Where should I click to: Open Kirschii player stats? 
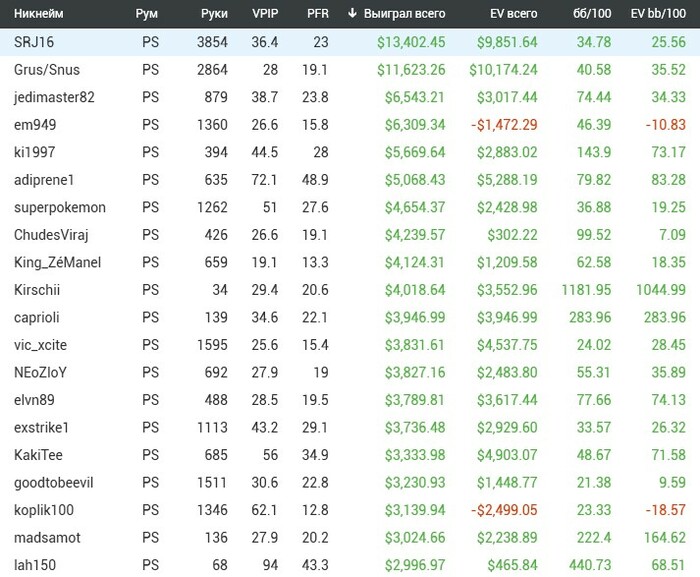pyautogui.click(x=36, y=290)
